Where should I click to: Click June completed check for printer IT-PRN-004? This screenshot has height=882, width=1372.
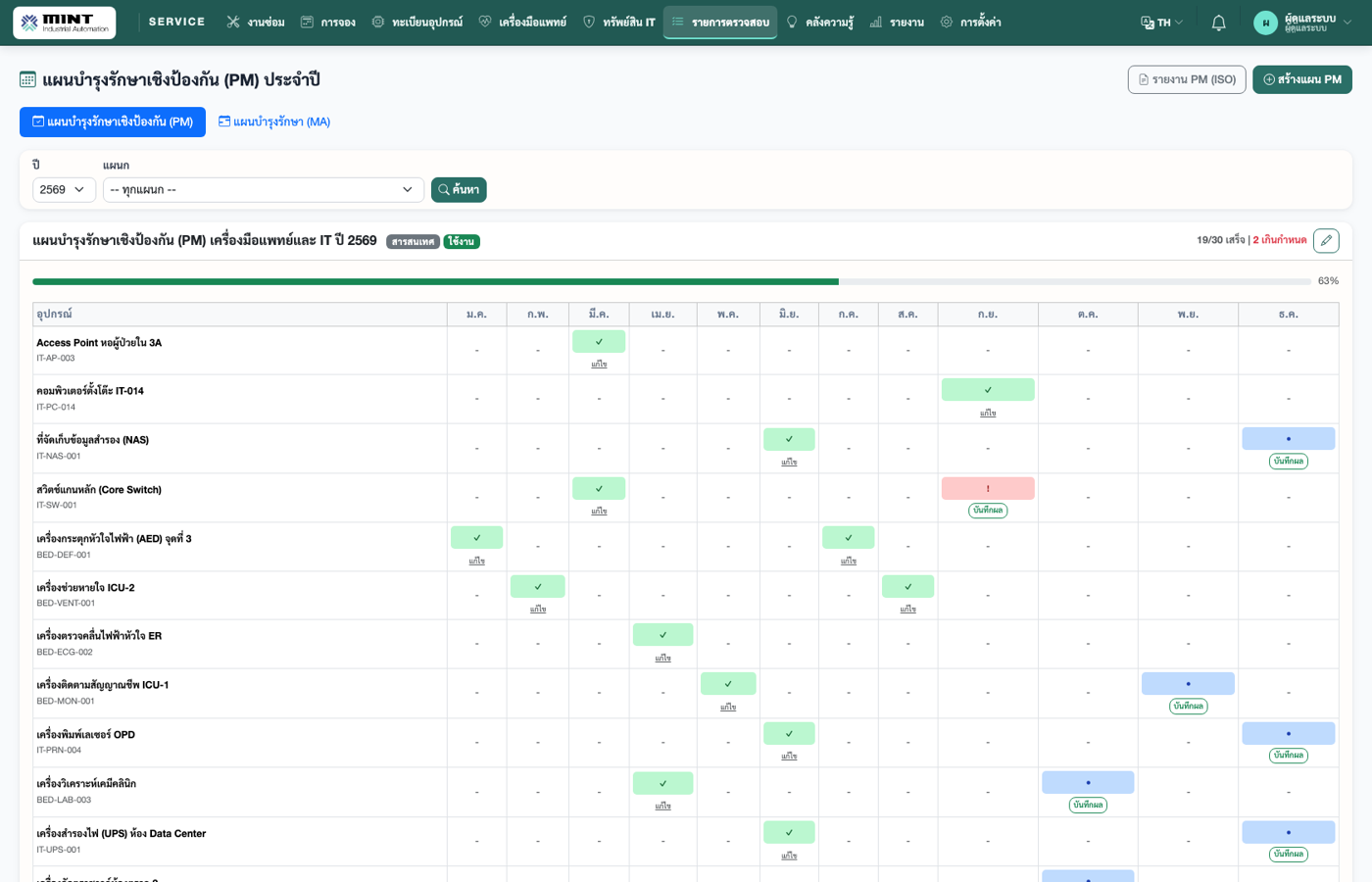point(789,733)
